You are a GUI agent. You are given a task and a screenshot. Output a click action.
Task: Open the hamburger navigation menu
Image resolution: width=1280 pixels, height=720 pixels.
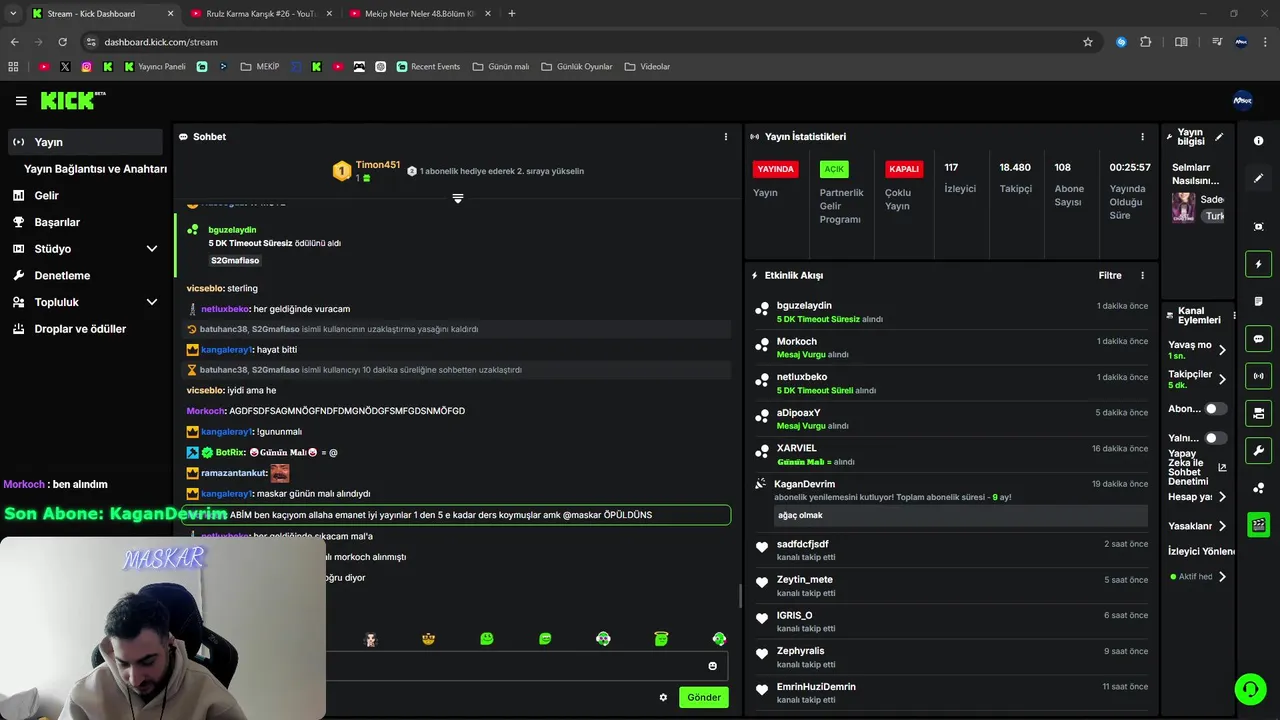pos(21,101)
